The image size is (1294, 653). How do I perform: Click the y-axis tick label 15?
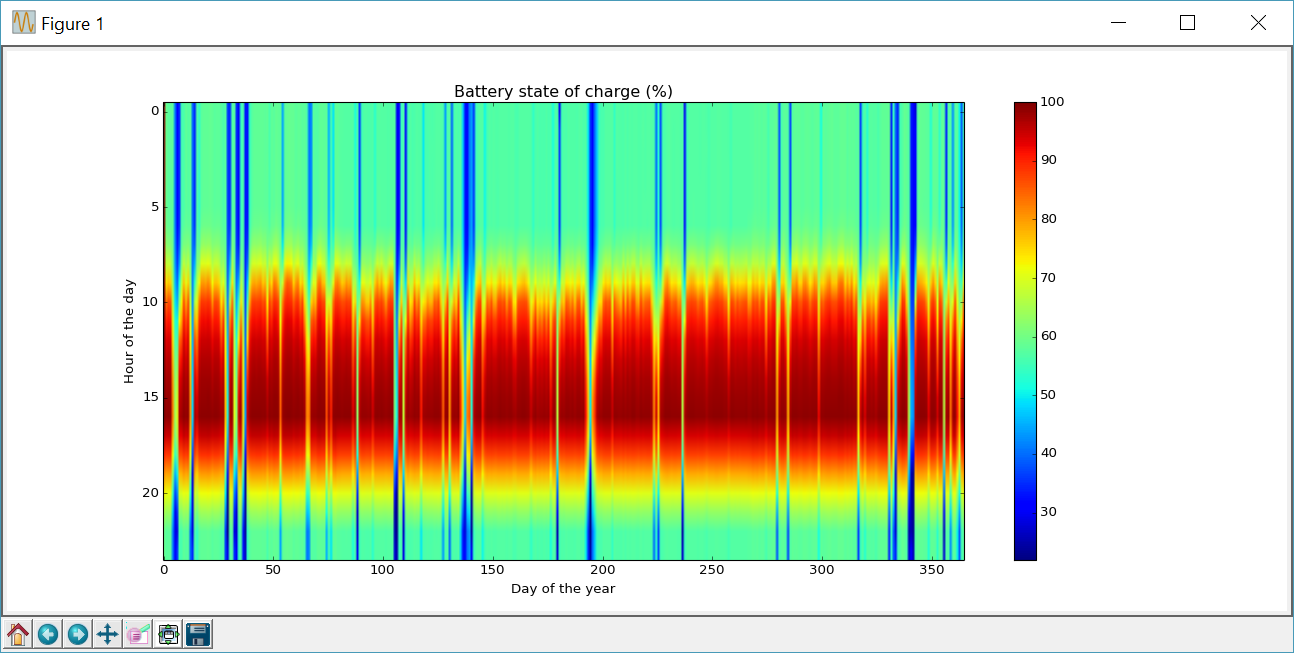coord(153,397)
